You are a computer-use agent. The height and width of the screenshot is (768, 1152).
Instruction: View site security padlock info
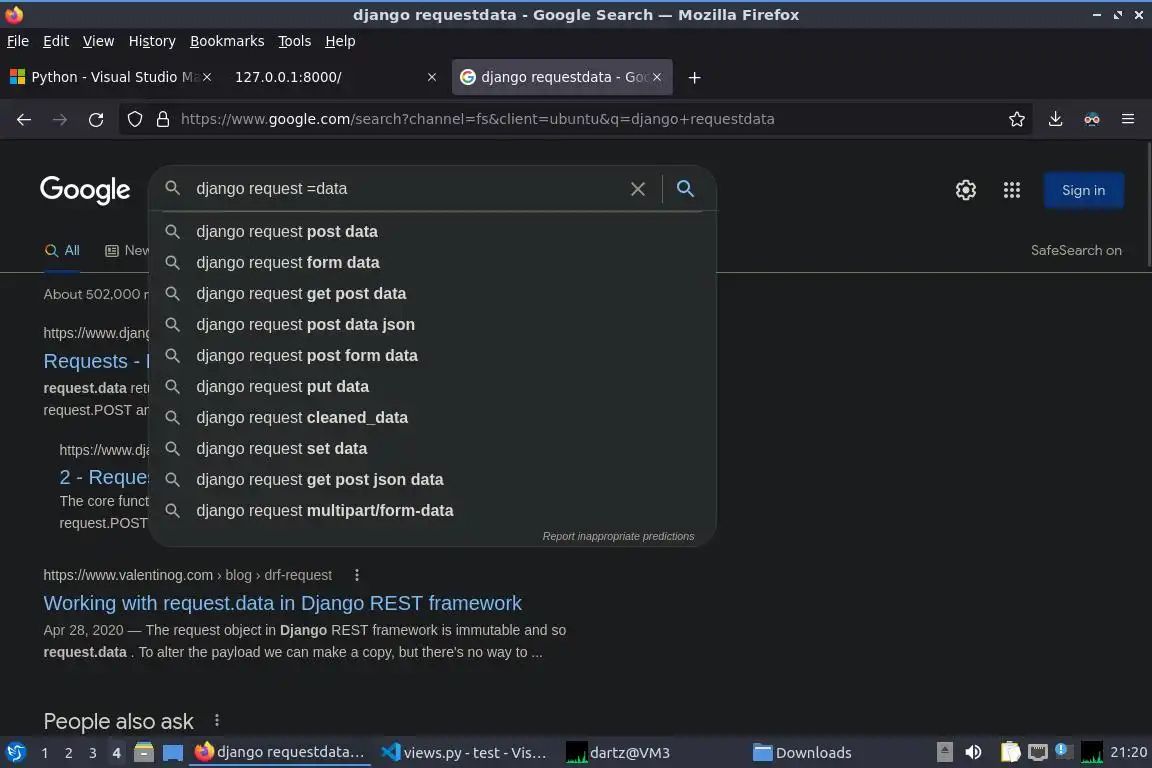tap(163, 119)
